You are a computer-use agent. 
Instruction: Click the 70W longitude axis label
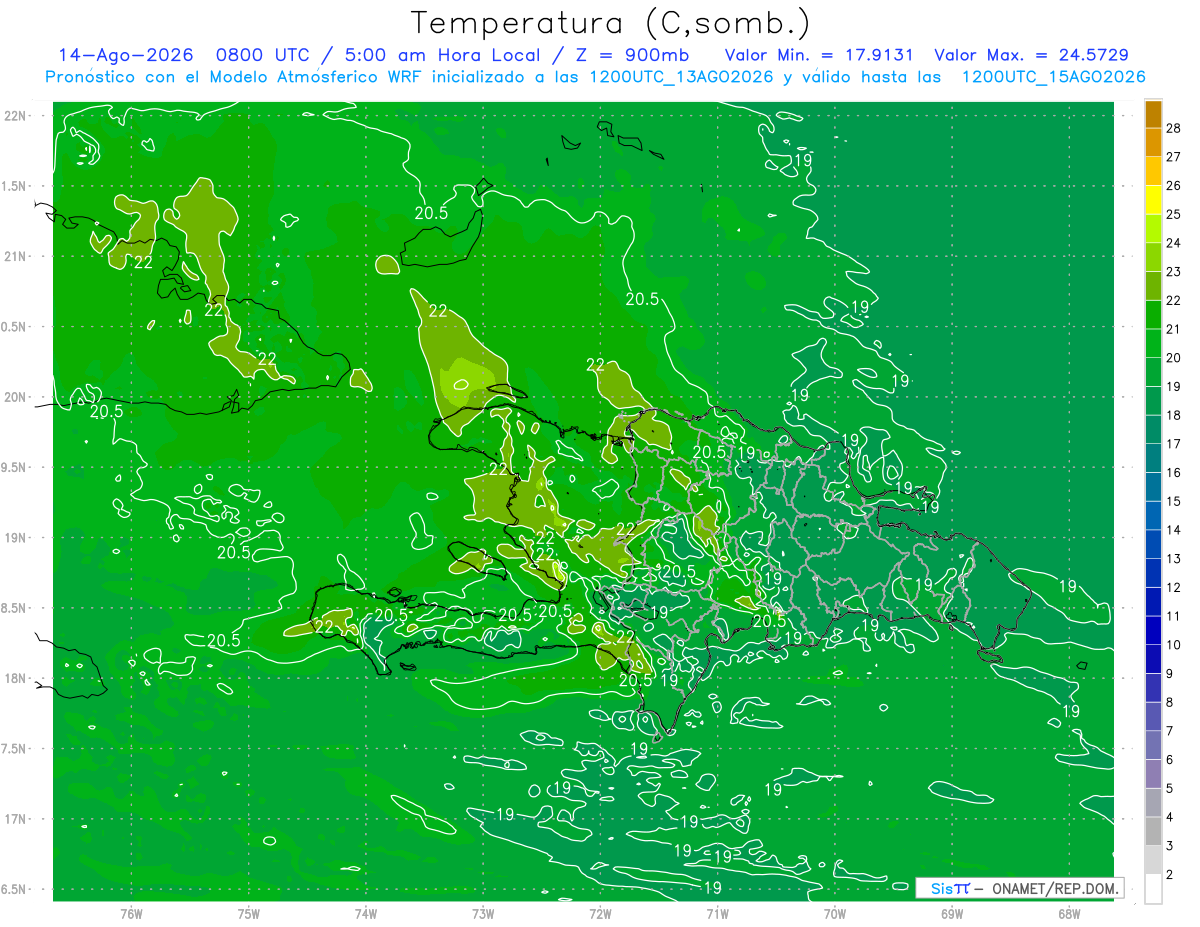(x=834, y=913)
